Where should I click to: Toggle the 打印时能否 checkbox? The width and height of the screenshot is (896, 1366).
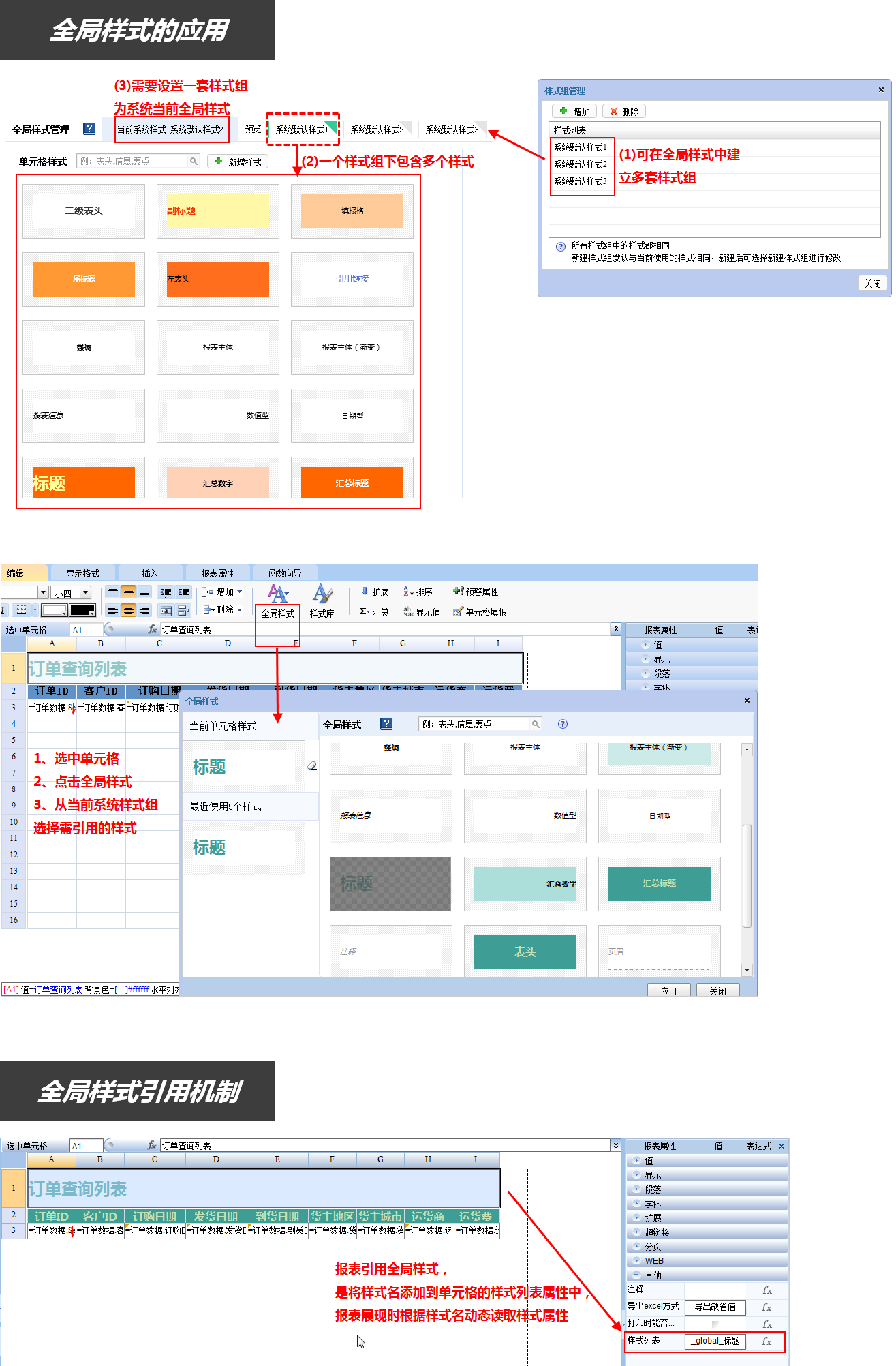pyautogui.click(x=715, y=1324)
